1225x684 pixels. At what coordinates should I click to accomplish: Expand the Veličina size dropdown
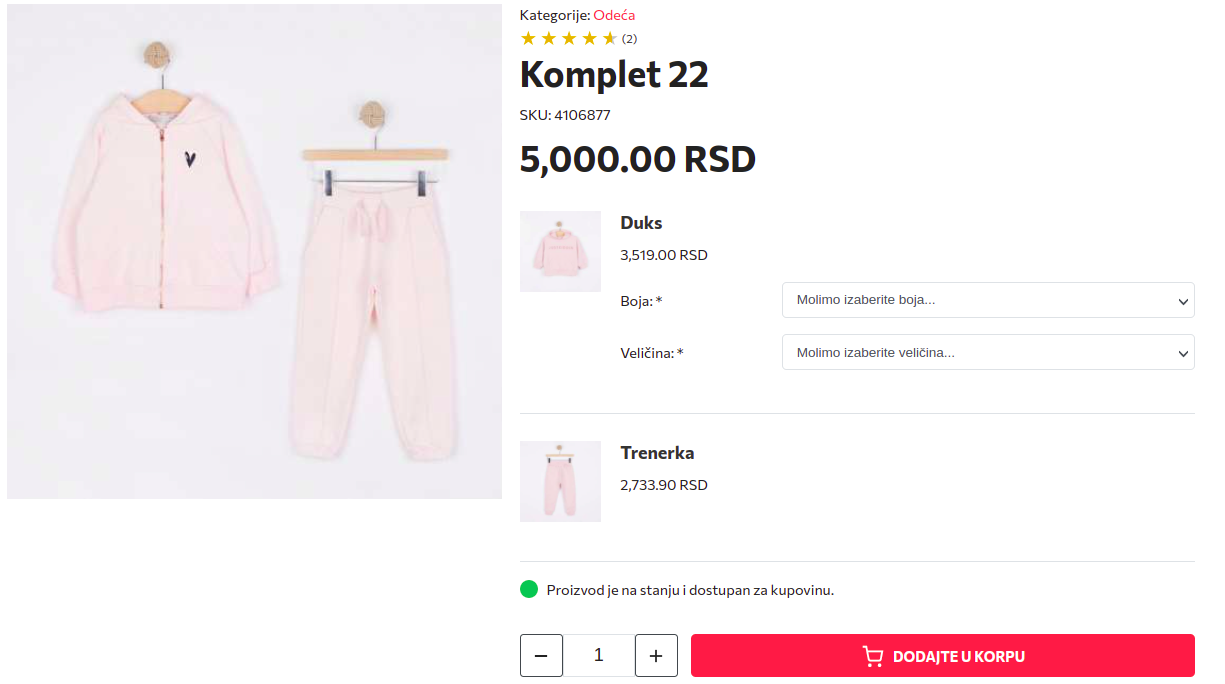point(987,352)
